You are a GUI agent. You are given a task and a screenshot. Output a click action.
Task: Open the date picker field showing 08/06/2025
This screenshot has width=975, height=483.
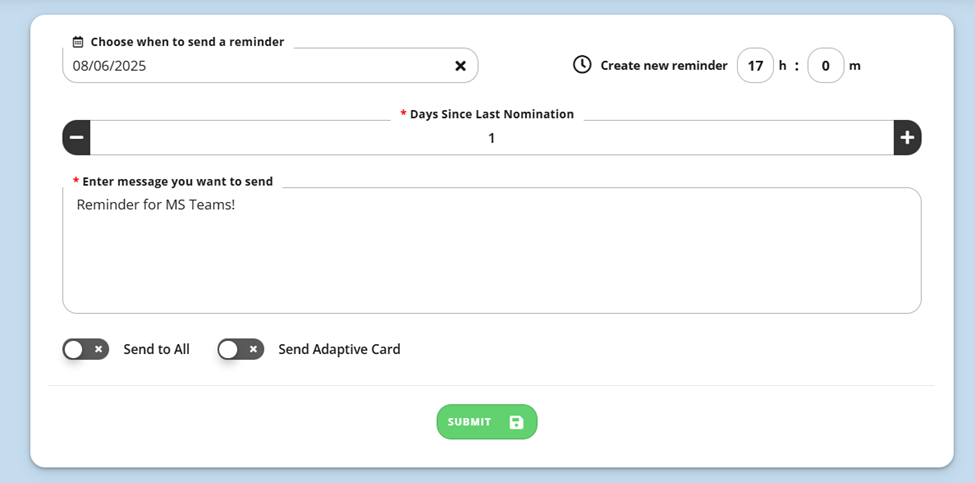tap(270, 65)
